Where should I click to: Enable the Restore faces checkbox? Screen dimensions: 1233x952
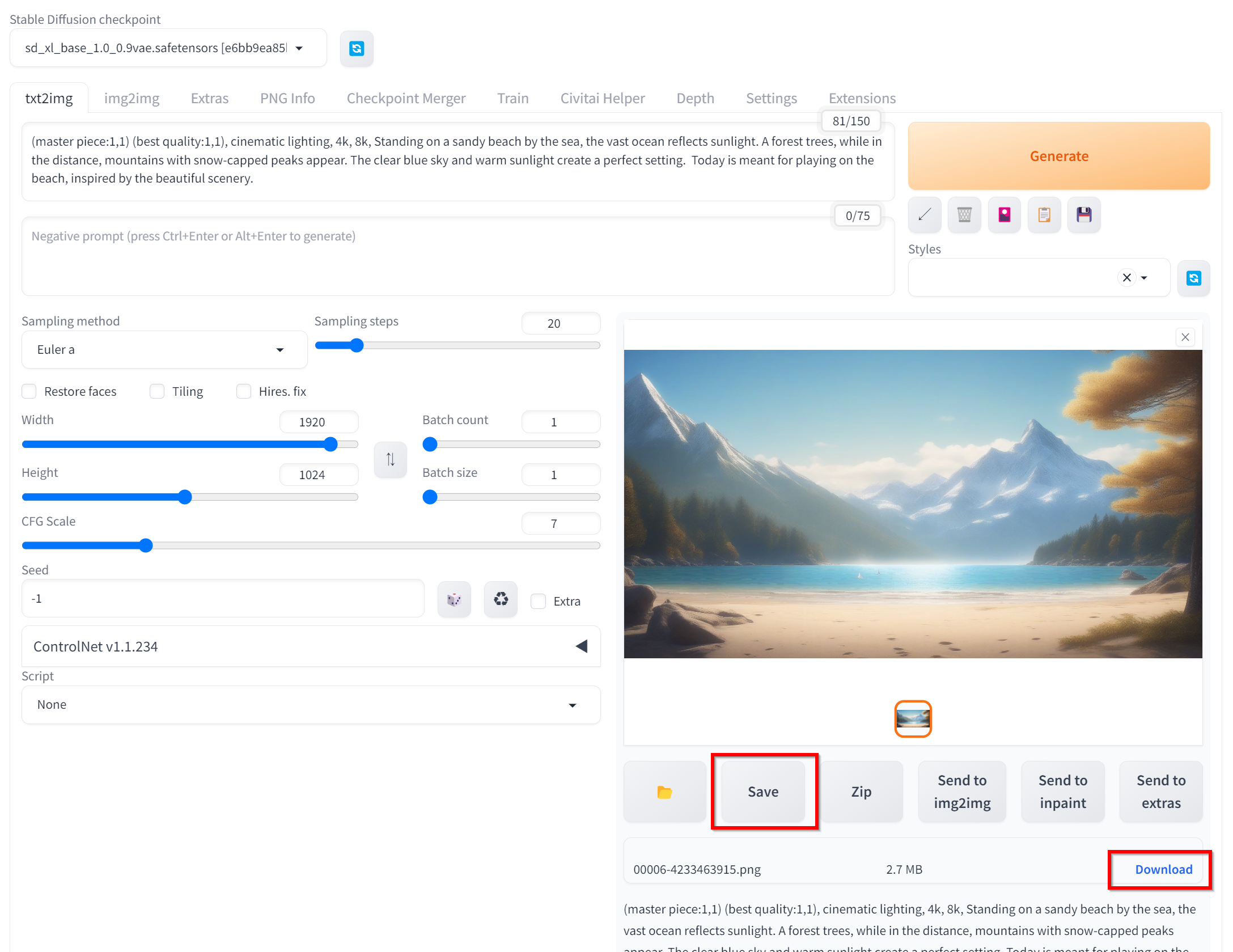coord(29,391)
